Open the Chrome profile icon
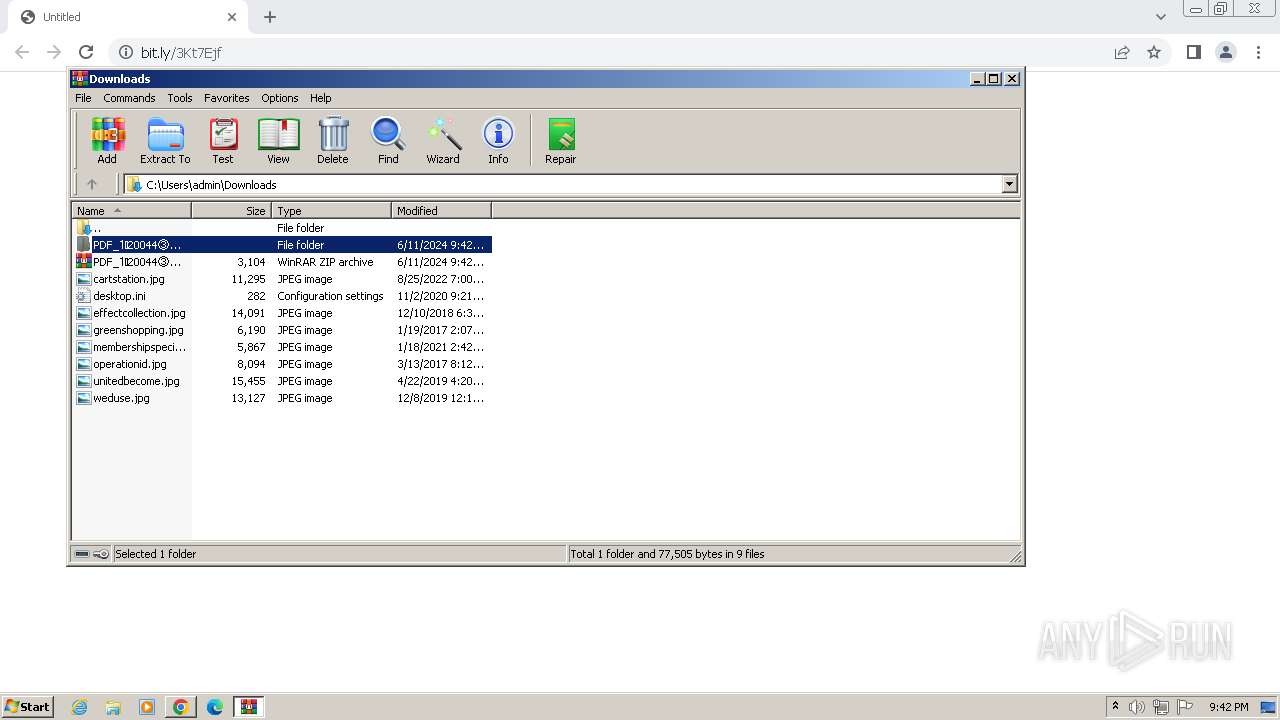 coord(1226,52)
